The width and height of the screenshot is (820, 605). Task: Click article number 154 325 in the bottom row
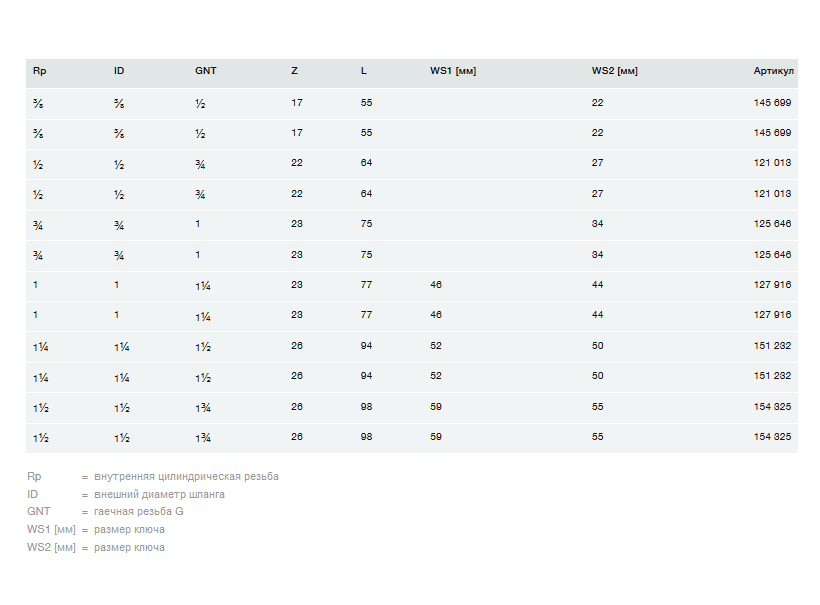coord(772,437)
